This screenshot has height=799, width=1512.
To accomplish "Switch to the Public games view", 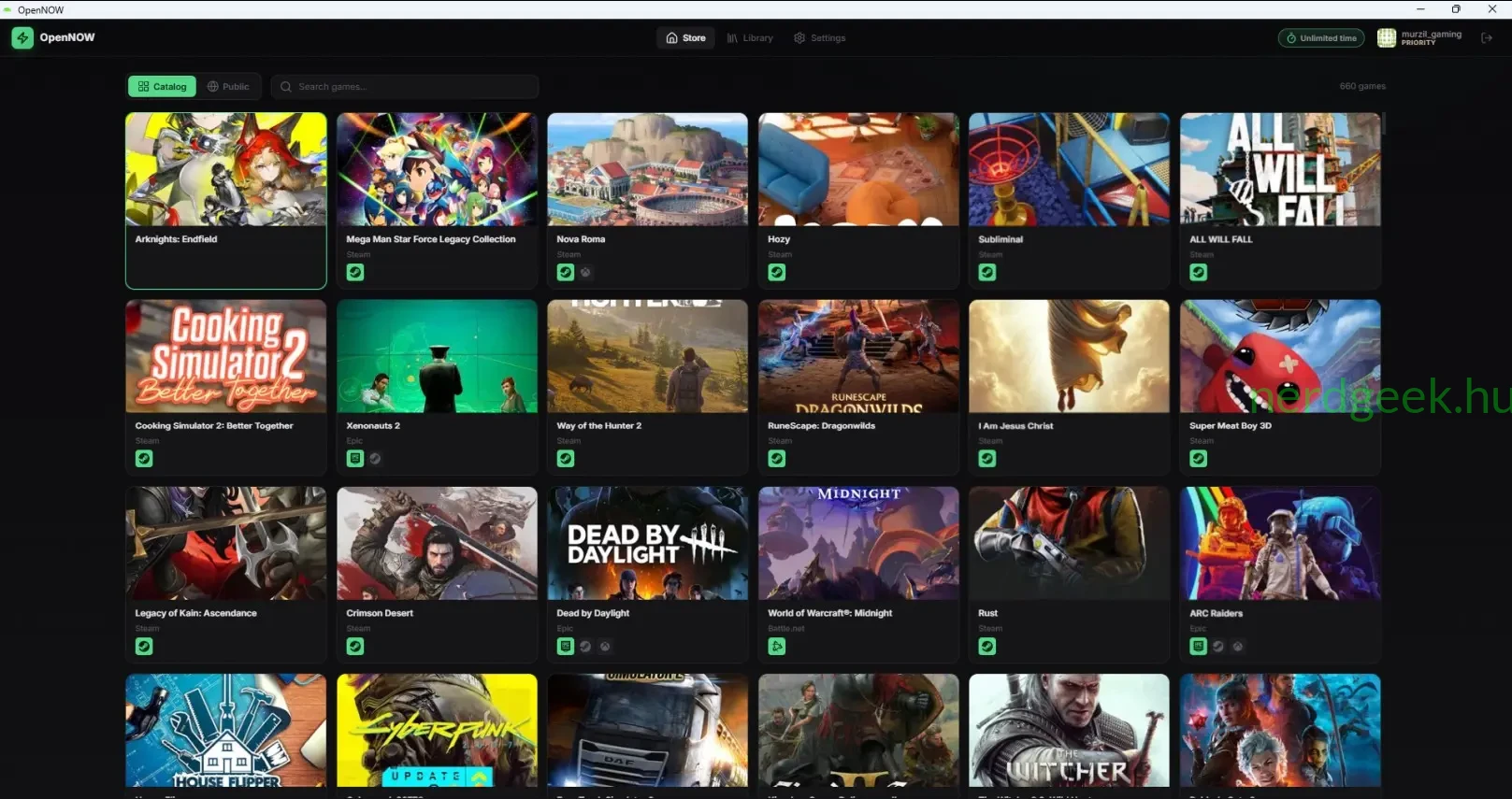I will click(x=228, y=87).
